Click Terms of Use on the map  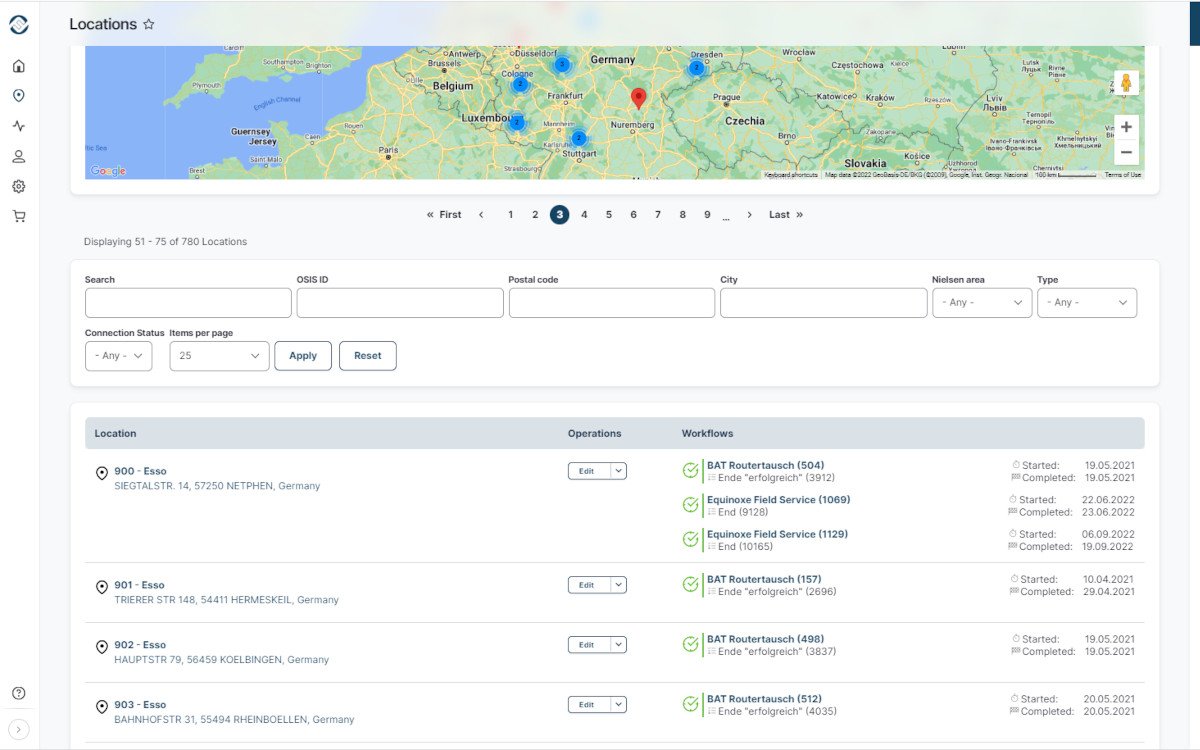(x=1122, y=175)
